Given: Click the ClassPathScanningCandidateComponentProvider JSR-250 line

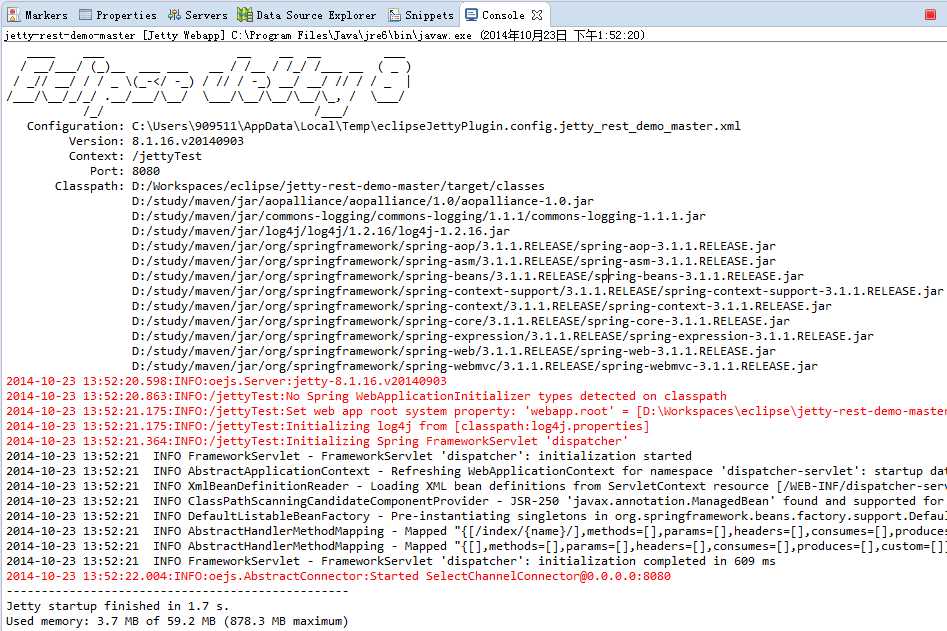Looking at the screenshot, I should [x=477, y=501].
